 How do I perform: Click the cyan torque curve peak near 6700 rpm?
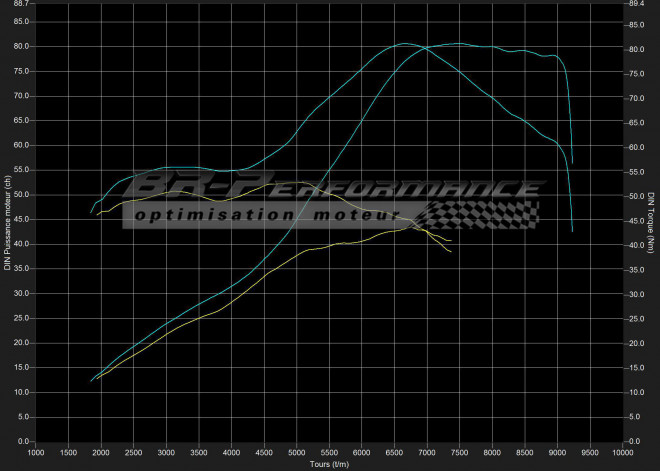[404, 43]
